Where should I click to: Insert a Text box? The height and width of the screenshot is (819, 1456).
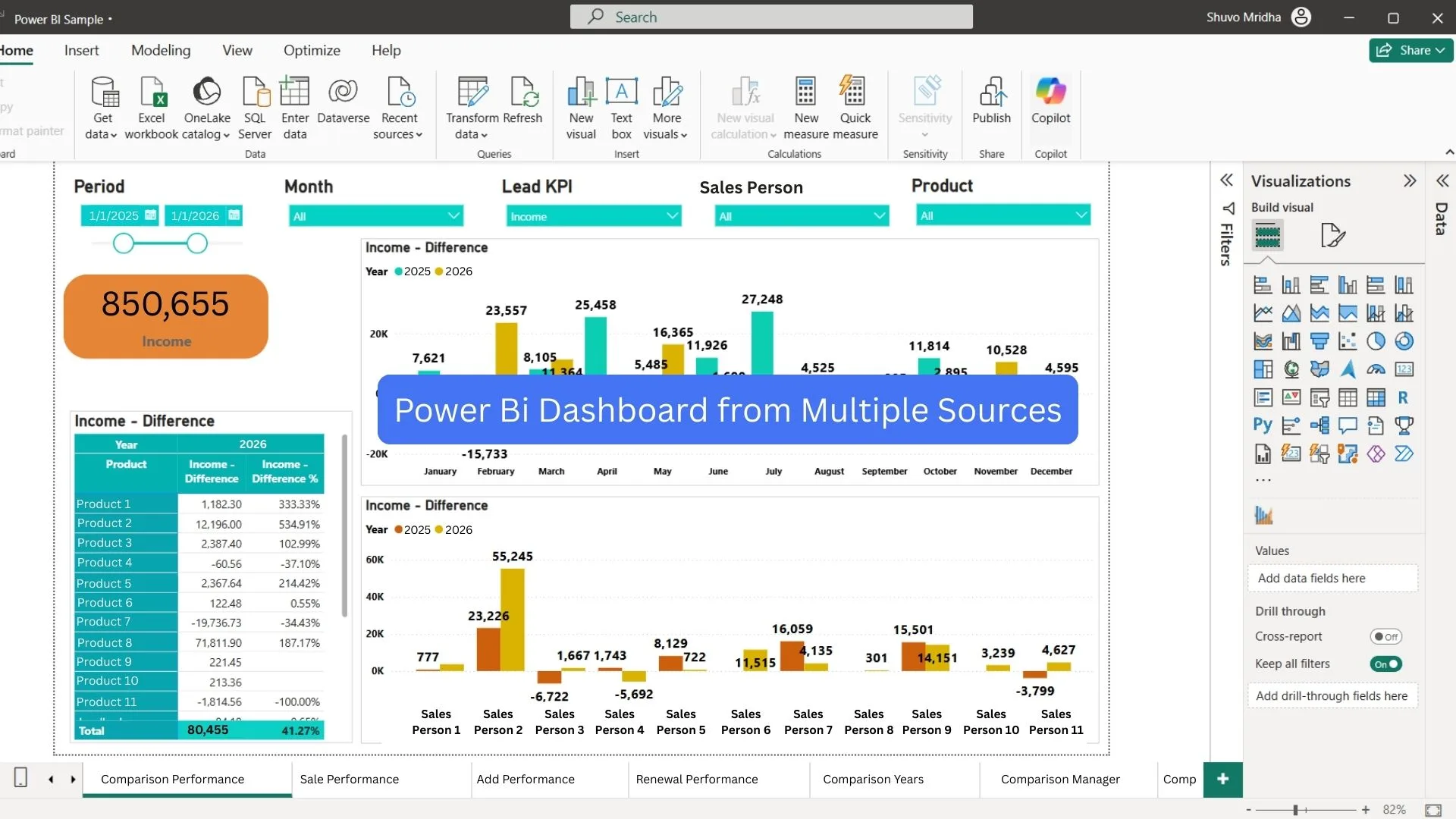pyautogui.click(x=621, y=93)
